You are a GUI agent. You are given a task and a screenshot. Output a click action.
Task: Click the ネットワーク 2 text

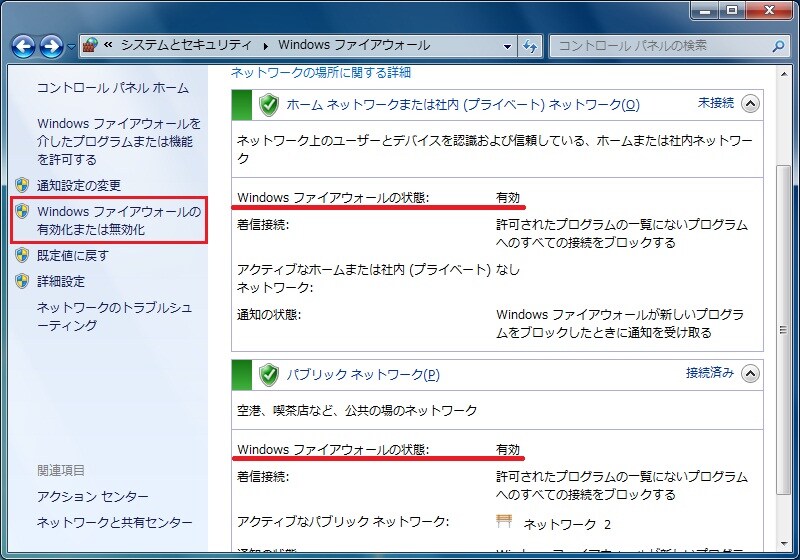(x=567, y=524)
